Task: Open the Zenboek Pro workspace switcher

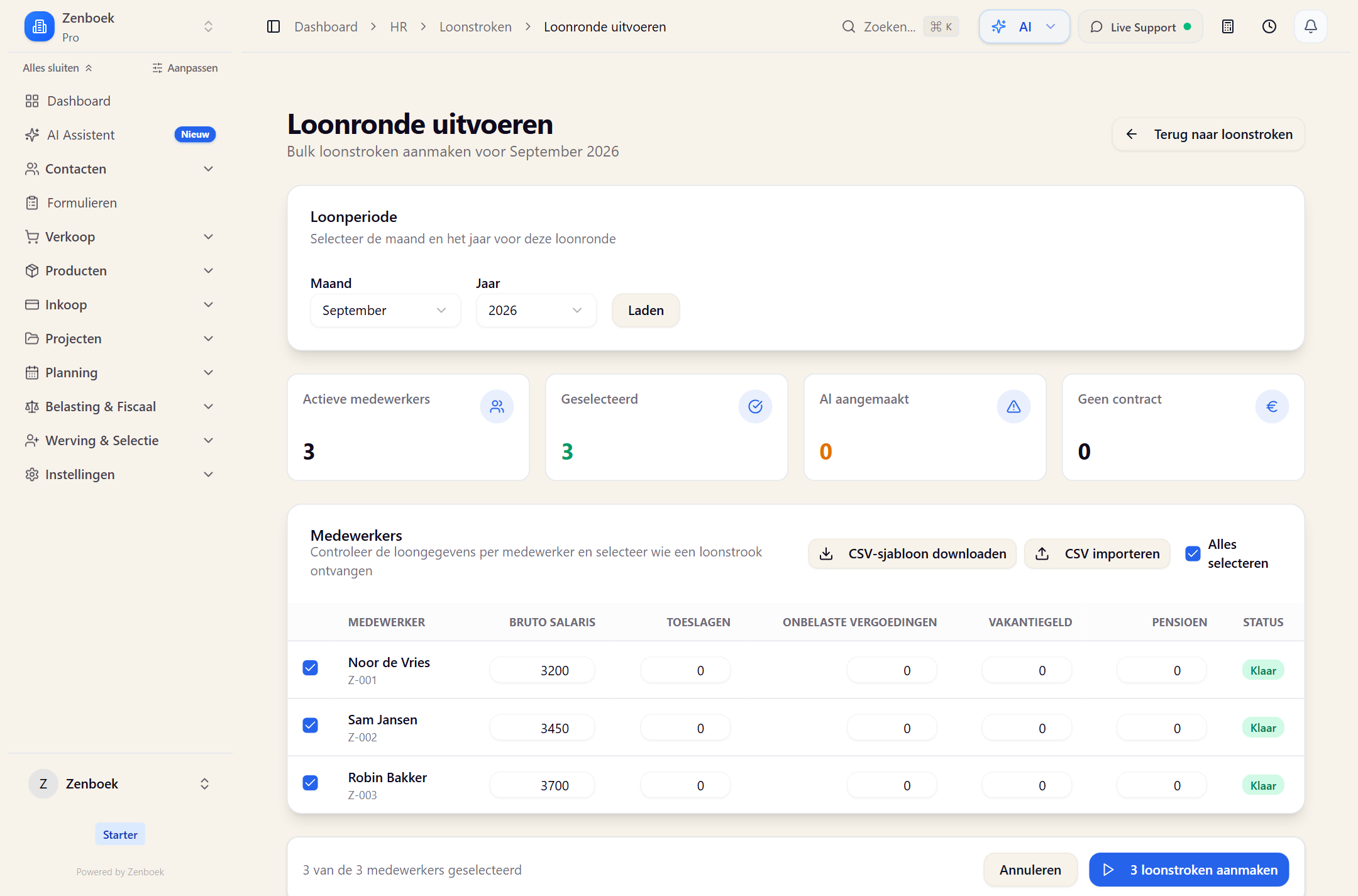Action: [x=119, y=26]
